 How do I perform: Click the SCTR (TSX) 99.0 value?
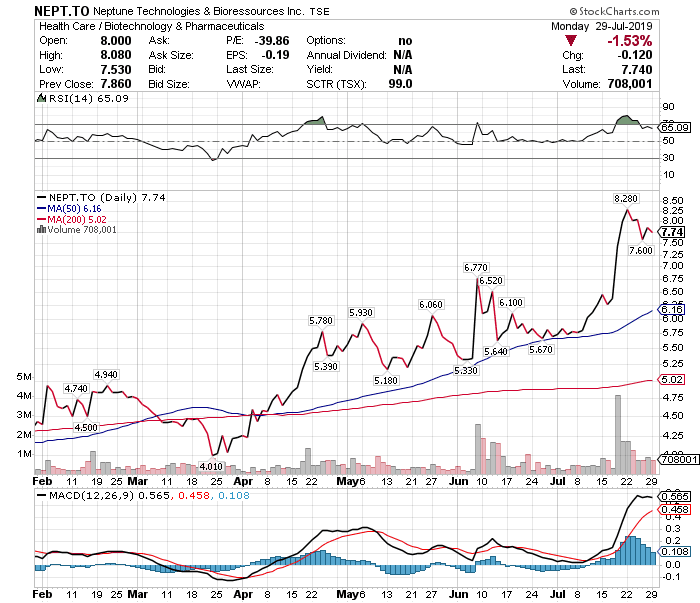tap(400, 84)
